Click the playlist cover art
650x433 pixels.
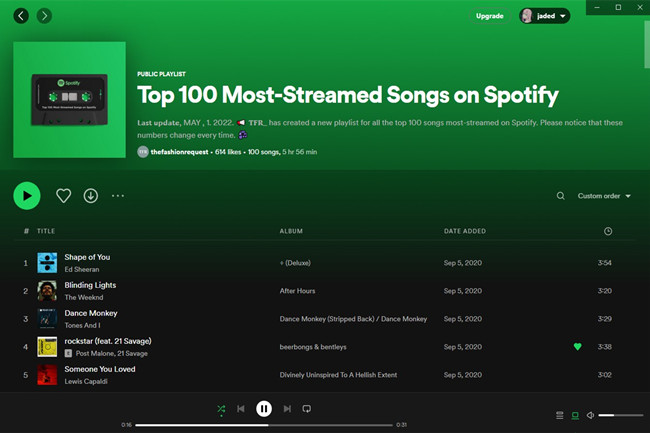(70, 99)
